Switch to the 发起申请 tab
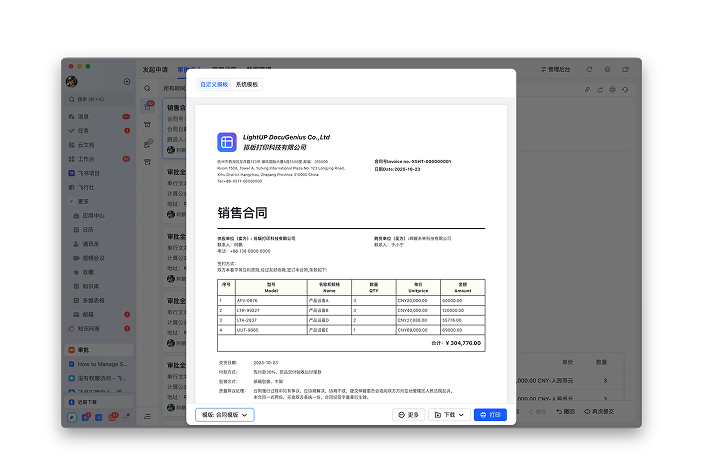This screenshot has width=704, height=472. (155, 70)
